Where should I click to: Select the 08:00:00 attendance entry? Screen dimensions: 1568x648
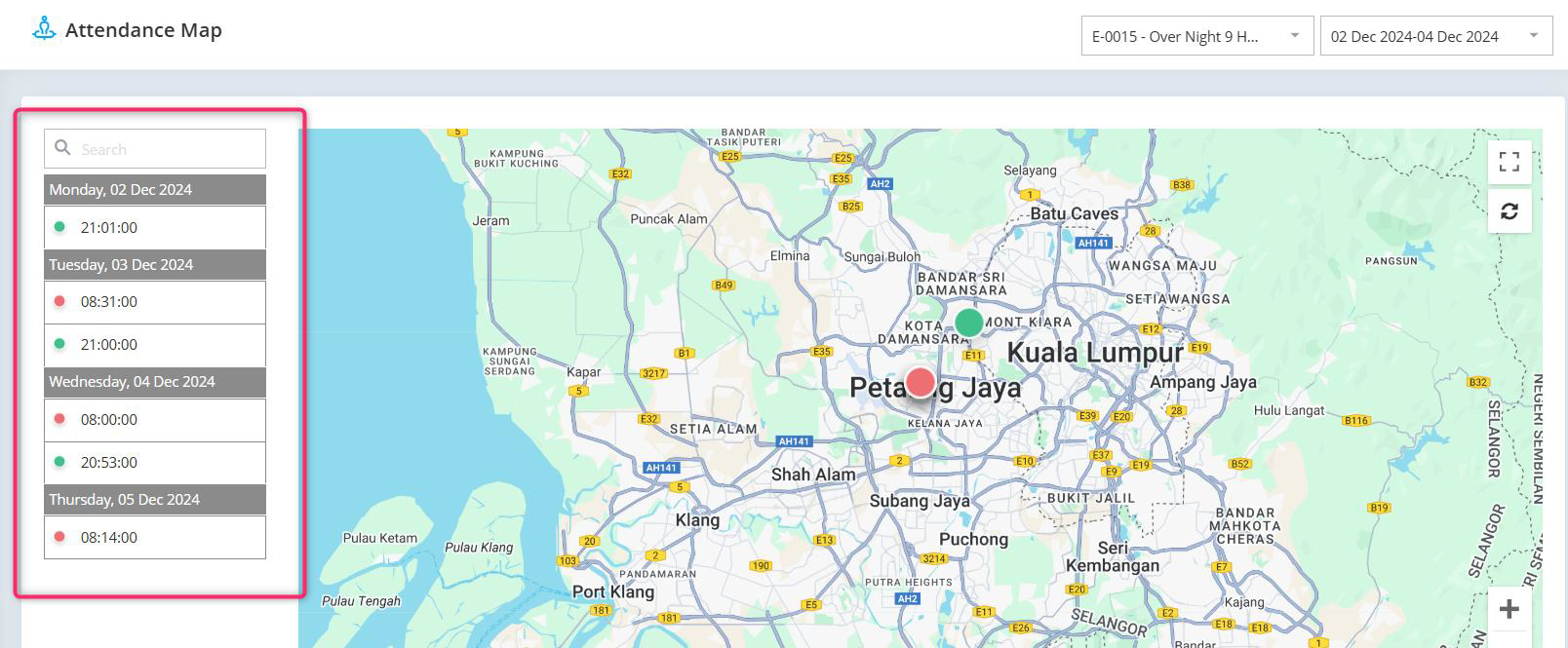pyautogui.click(x=155, y=420)
